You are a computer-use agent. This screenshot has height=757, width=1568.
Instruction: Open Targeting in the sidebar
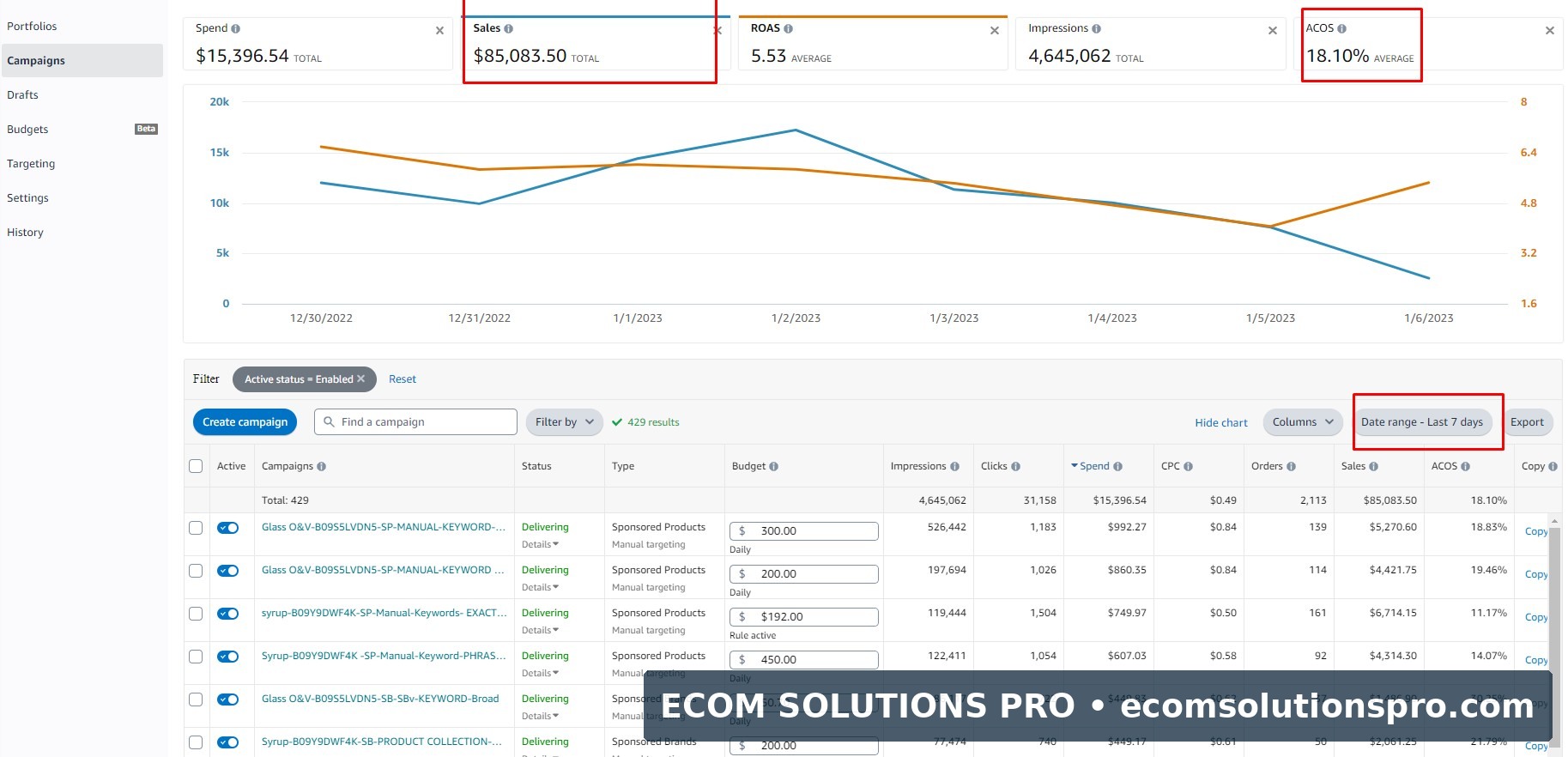click(31, 163)
